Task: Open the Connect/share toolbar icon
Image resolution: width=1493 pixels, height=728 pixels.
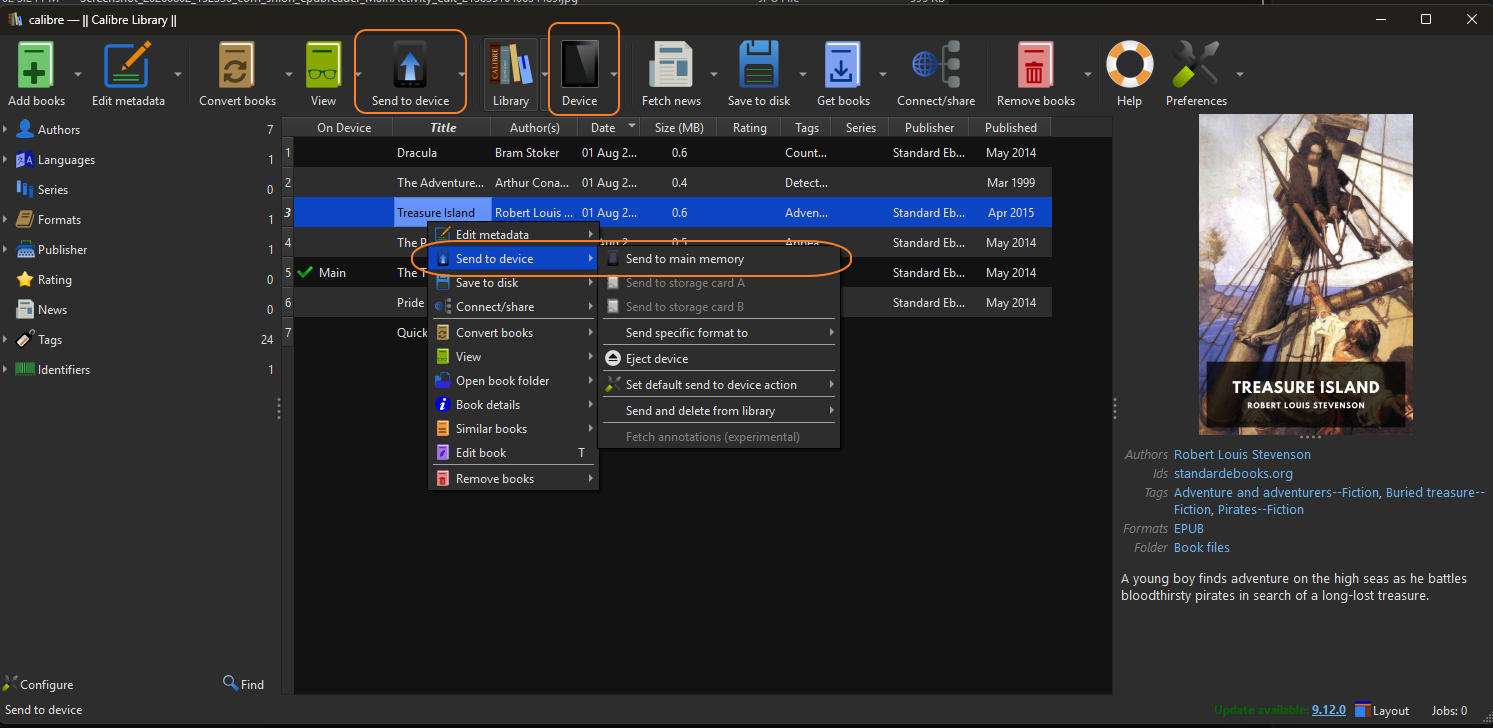Action: coord(936,66)
